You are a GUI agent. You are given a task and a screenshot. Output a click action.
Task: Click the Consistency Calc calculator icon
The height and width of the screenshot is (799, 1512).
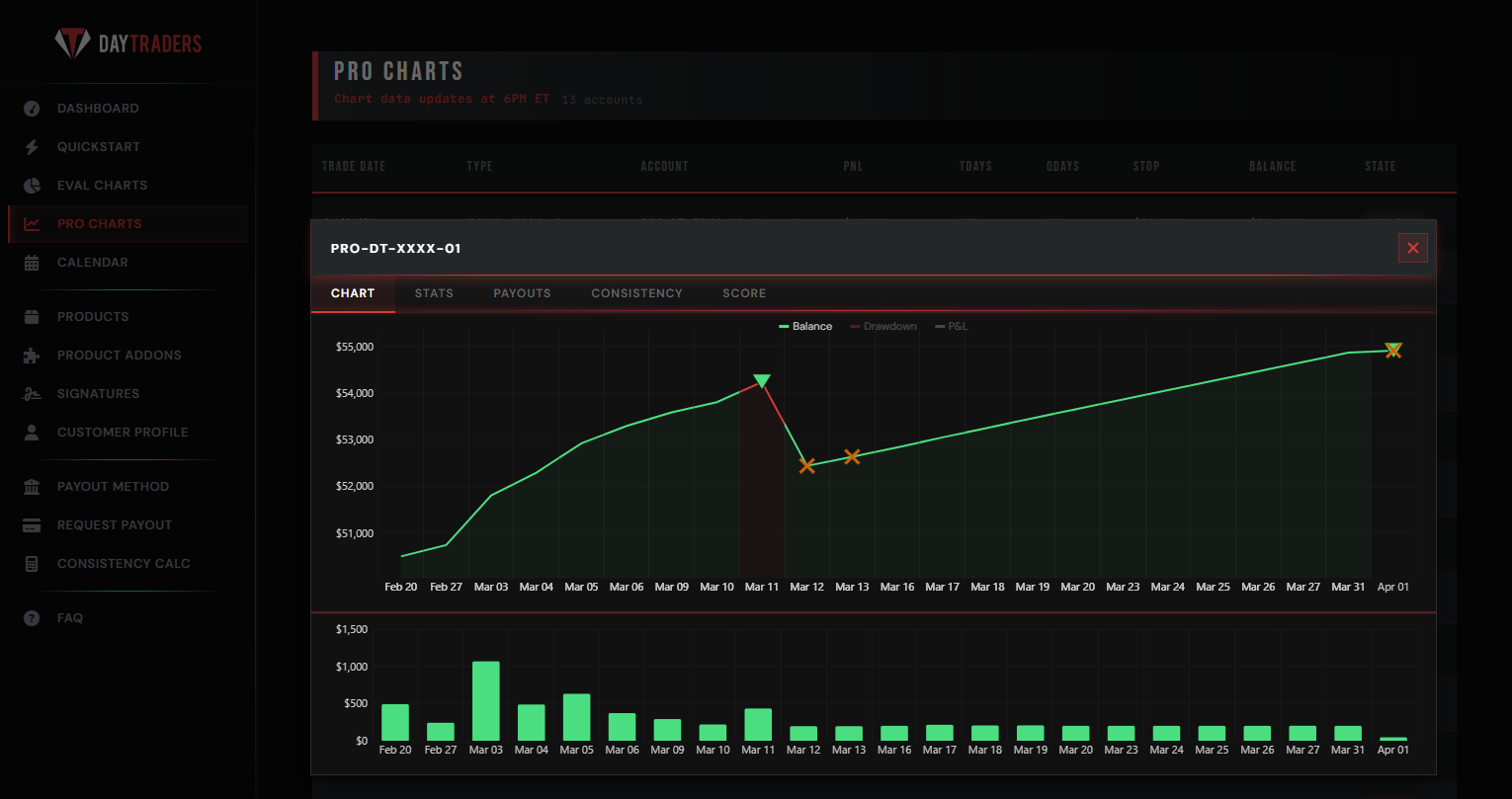pos(32,564)
